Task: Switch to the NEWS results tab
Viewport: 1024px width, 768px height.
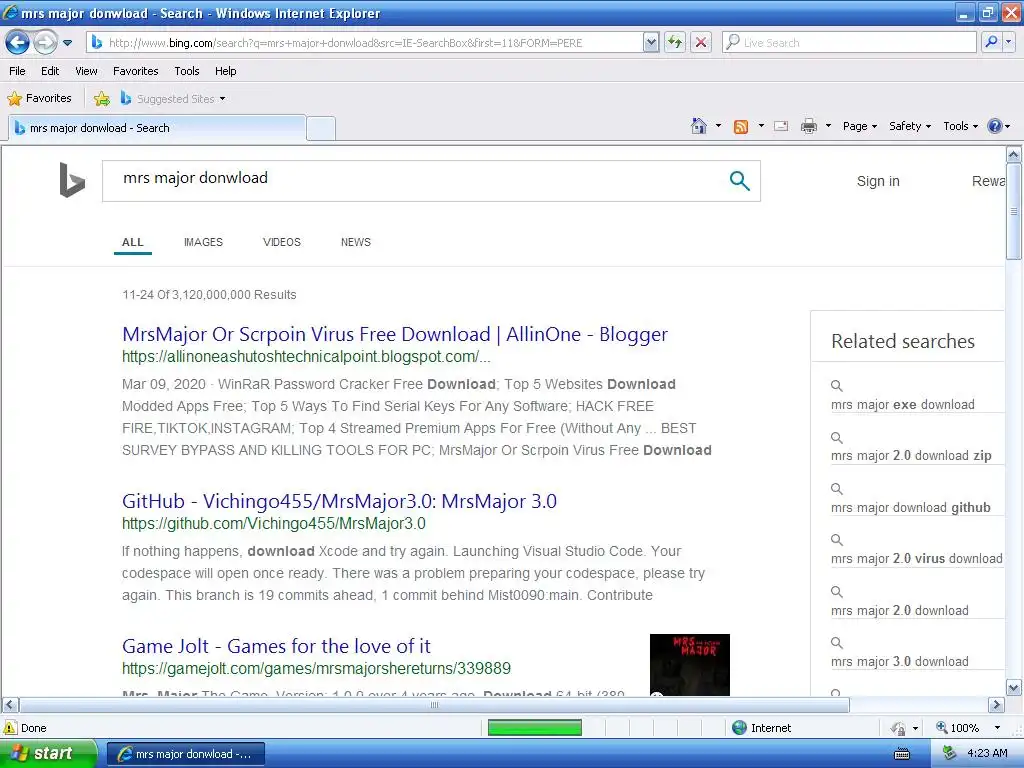Action: click(x=356, y=242)
